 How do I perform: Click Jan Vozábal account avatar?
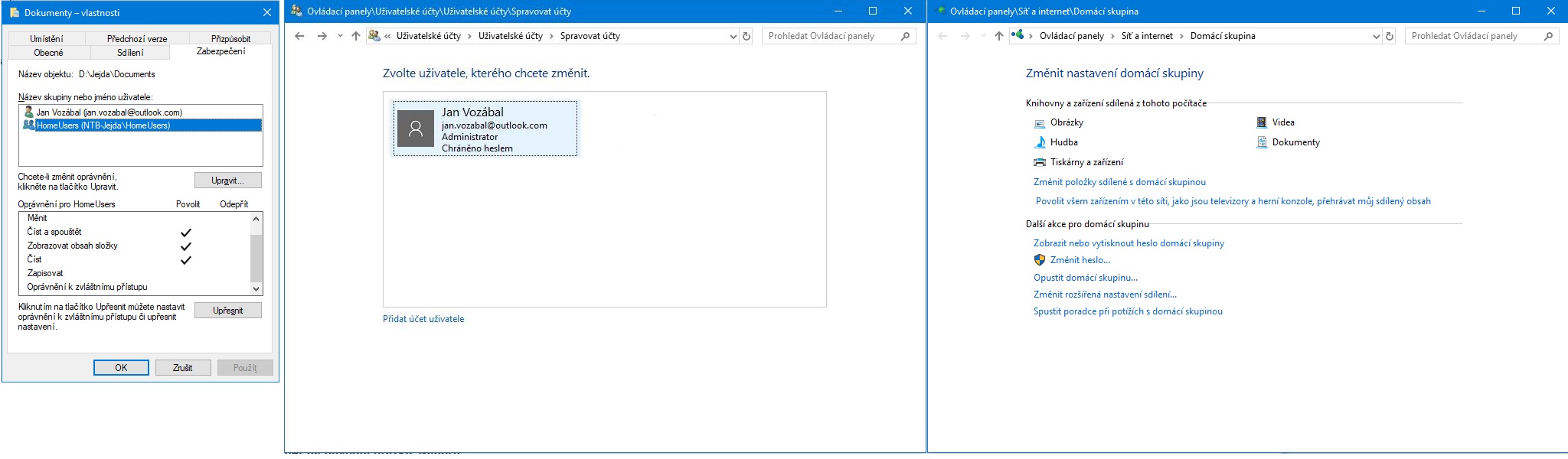pos(416,129)
